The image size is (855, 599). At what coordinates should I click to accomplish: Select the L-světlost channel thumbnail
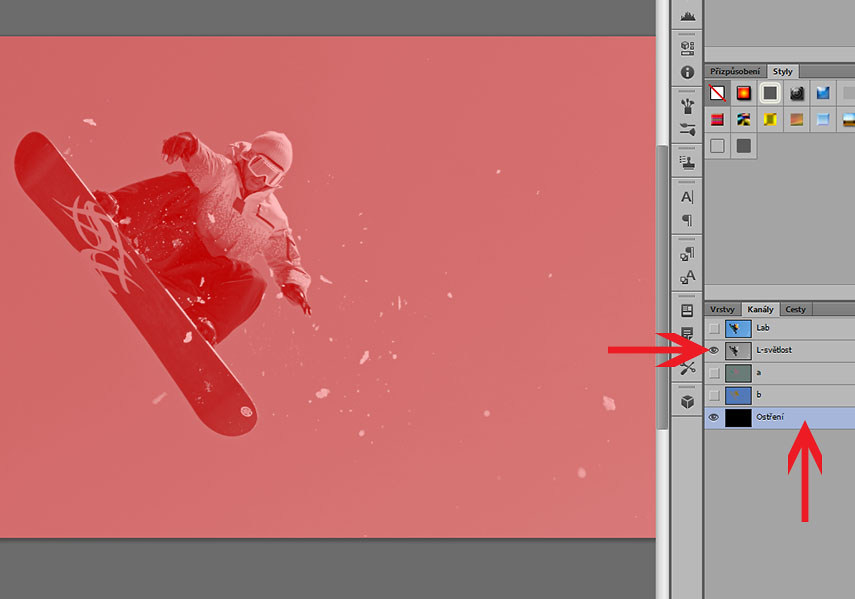[738, 350]
